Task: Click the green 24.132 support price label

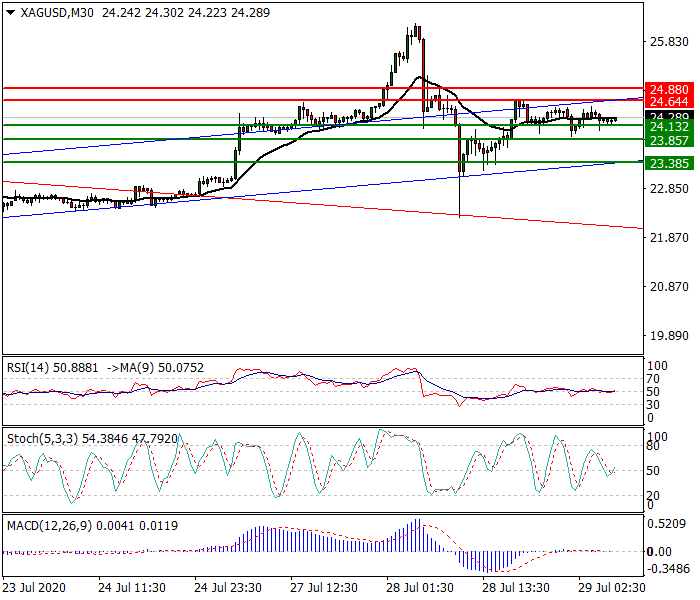Action: pos(669,127)
